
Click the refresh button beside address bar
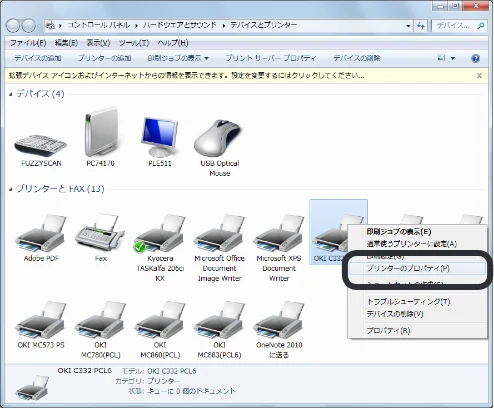(421, 26)
